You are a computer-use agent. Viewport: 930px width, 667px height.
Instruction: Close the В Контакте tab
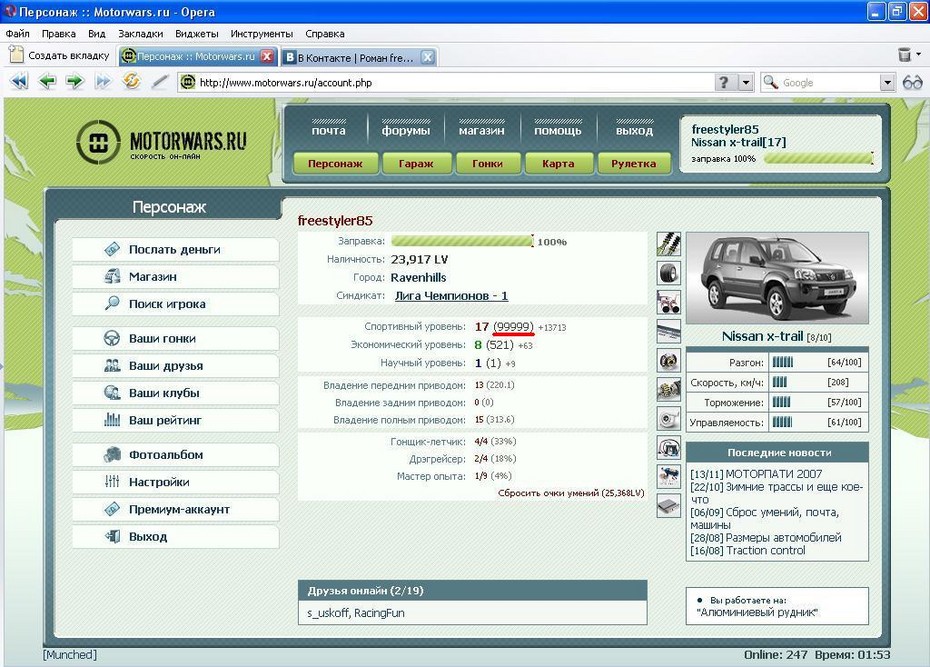click(427, 58)
